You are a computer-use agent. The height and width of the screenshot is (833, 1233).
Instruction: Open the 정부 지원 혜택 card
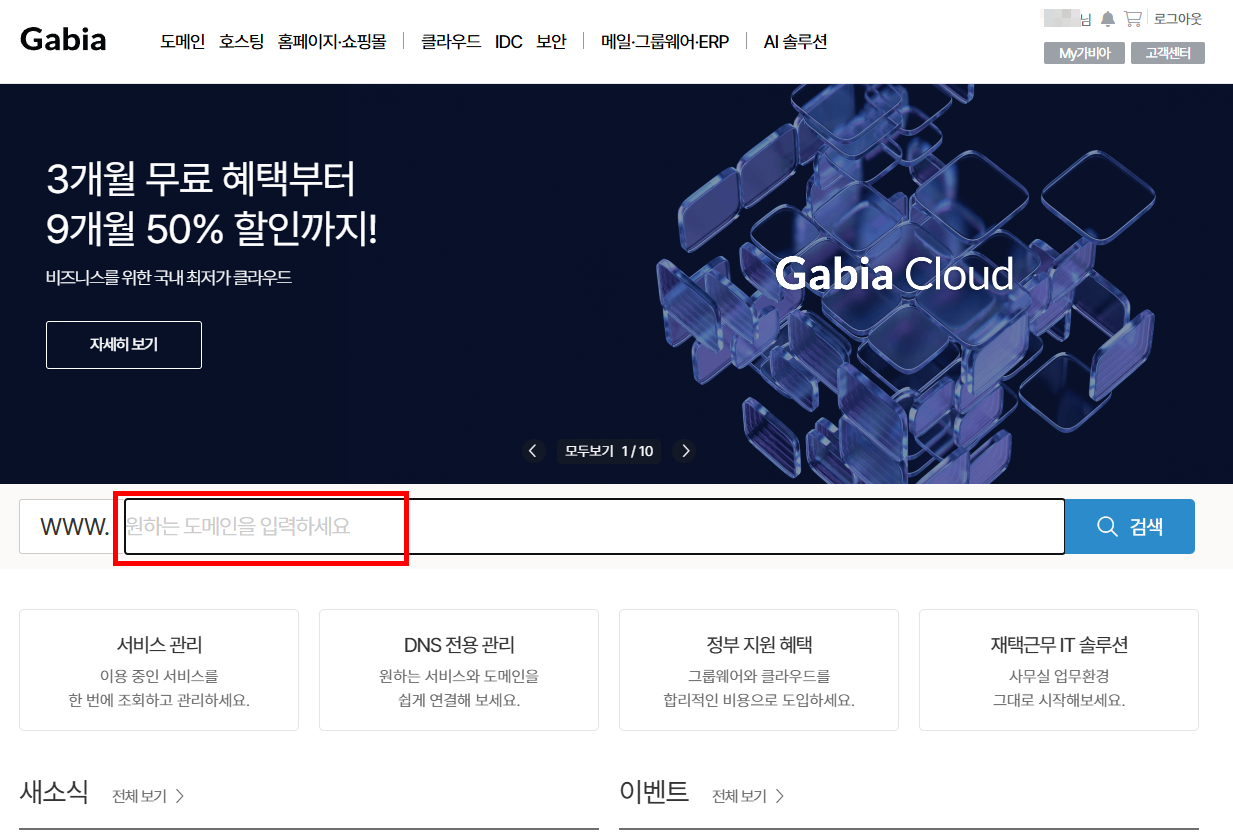pyautogui.click(x=759, y=670)
